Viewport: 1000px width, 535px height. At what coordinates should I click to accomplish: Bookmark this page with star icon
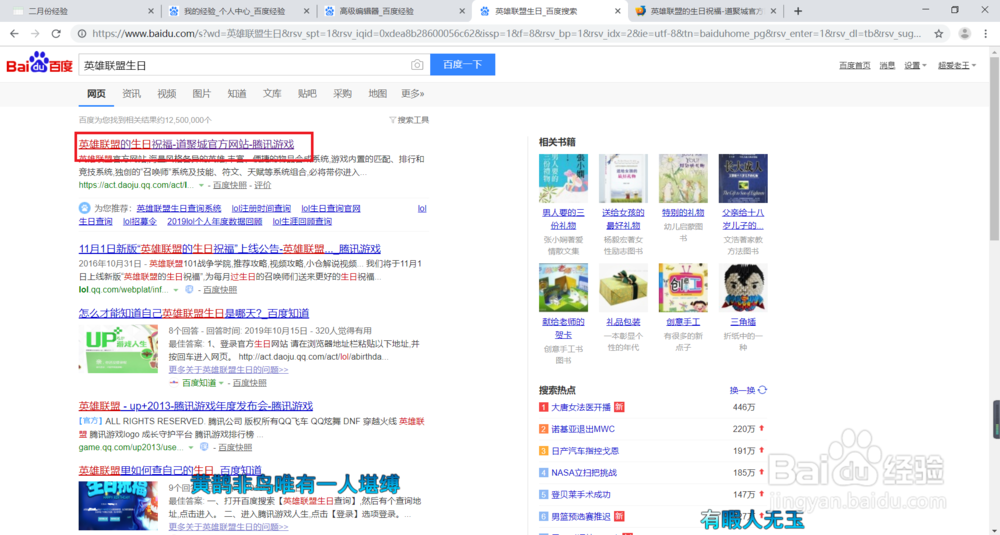click(x=939, y=34)
